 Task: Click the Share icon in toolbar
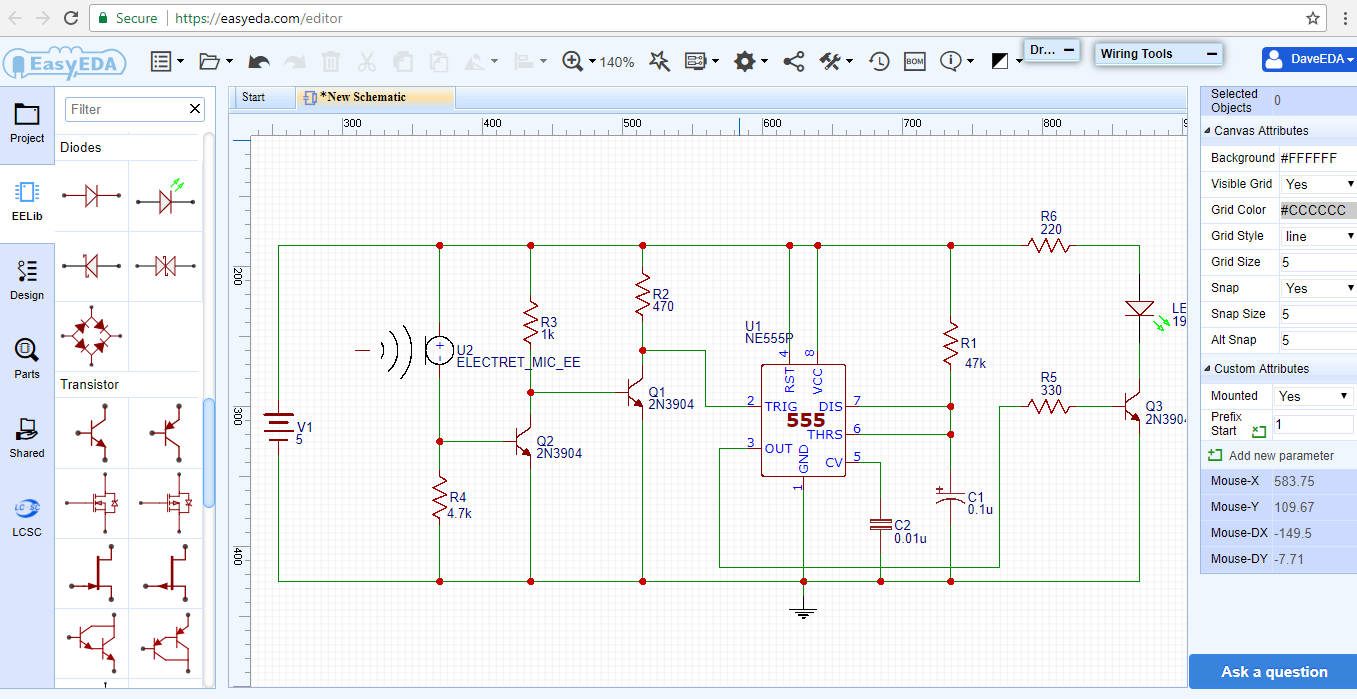coord(793,61)
